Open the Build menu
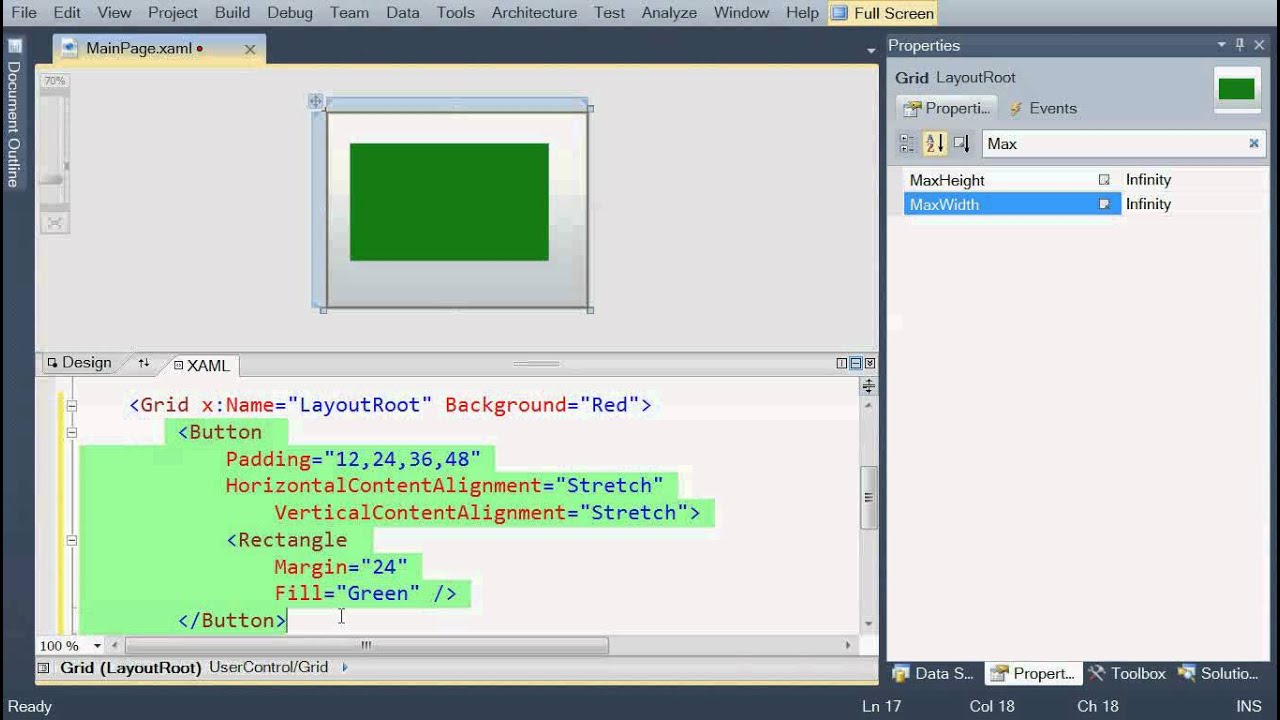1280x720 pixels. click(232, 13)
